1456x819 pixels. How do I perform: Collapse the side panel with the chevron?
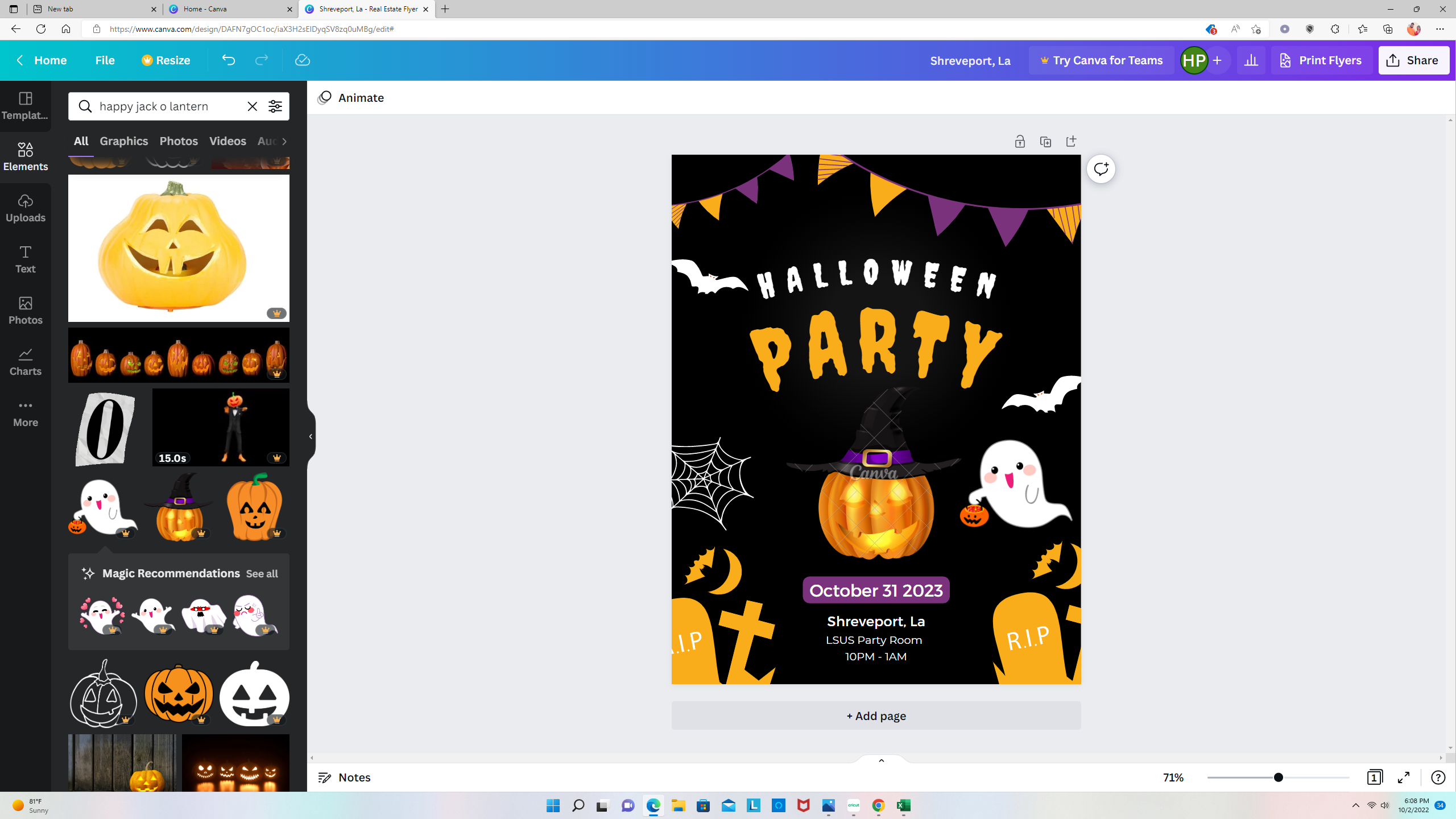point(310,436)
